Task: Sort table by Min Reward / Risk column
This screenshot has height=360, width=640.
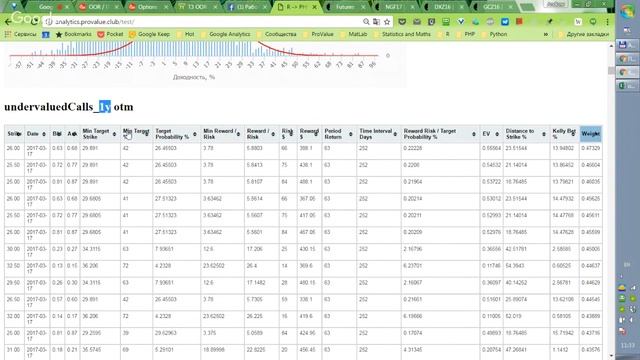Action: 222,134
